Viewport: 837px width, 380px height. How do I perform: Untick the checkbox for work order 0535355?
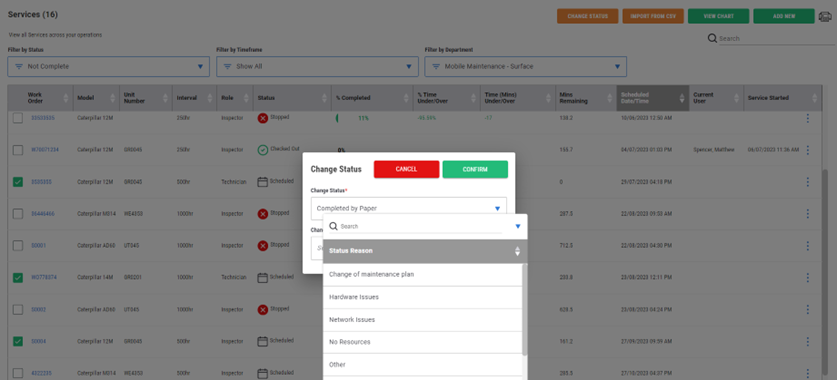18,182
